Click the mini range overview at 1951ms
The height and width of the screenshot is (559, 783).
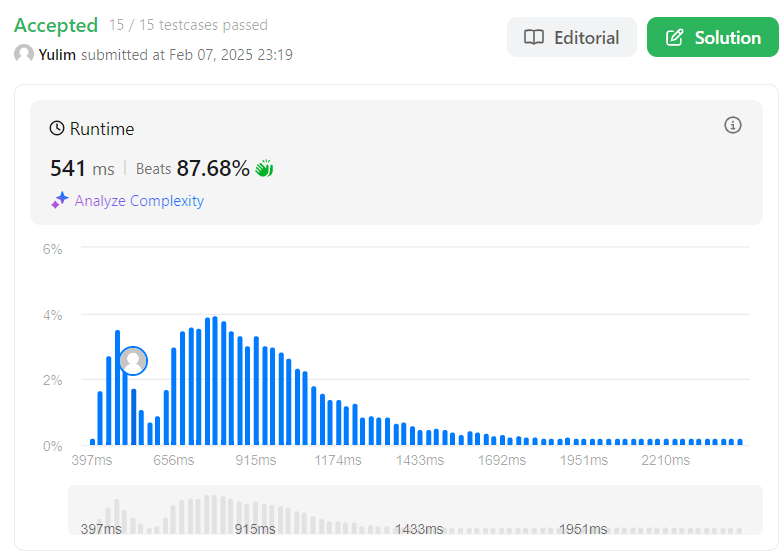(x=583, y=529)
